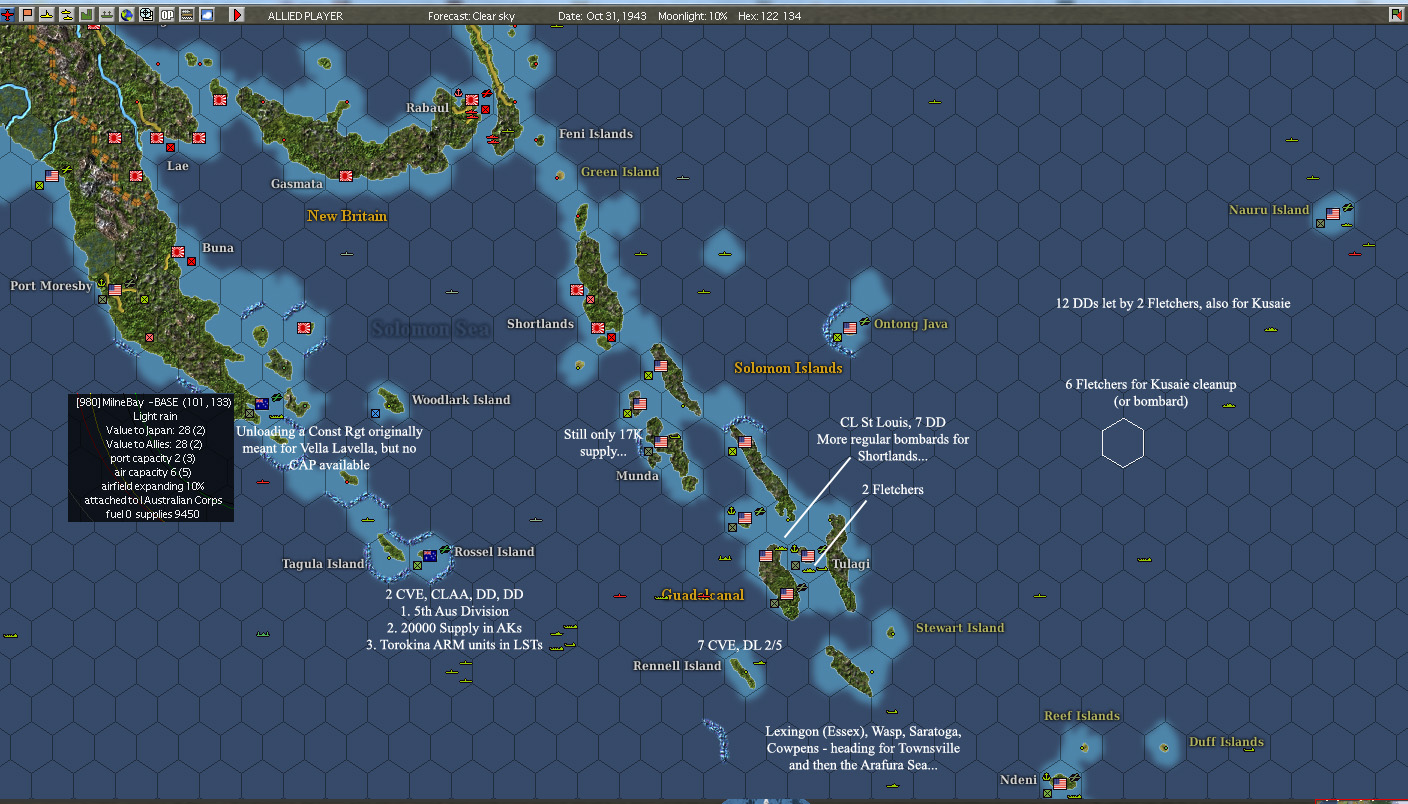Click the white highlighted hex outline

pyautogui.click(x=1123, y=443)
